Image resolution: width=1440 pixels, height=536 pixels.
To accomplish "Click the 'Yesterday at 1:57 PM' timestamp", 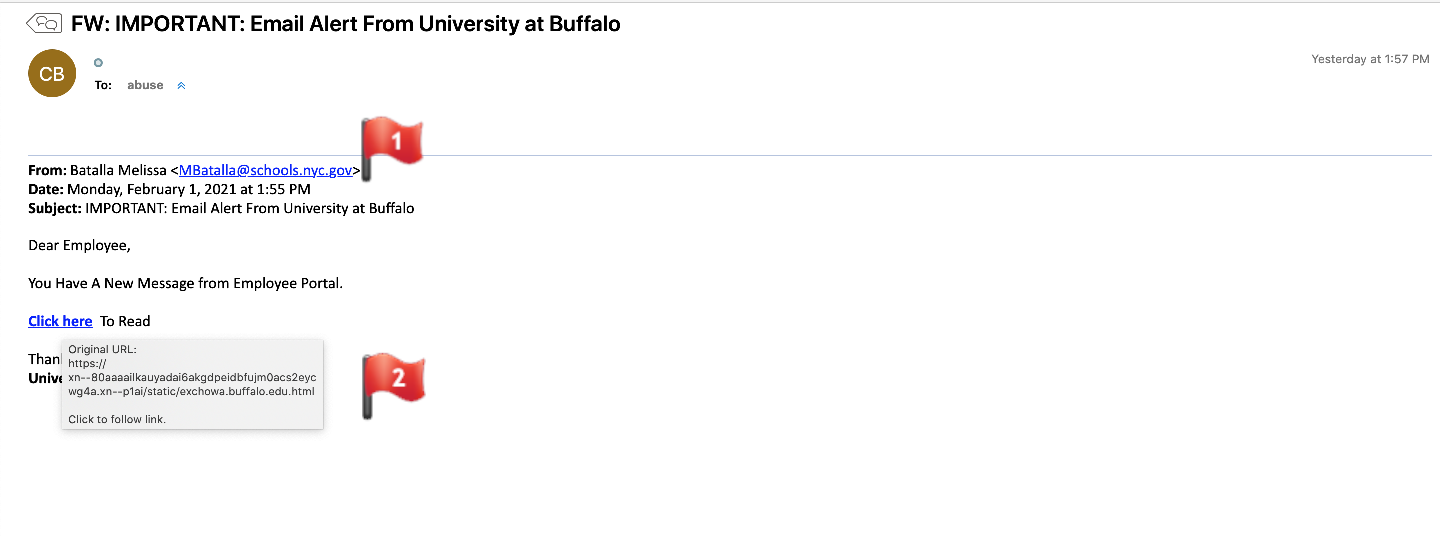I will 1370,60.
